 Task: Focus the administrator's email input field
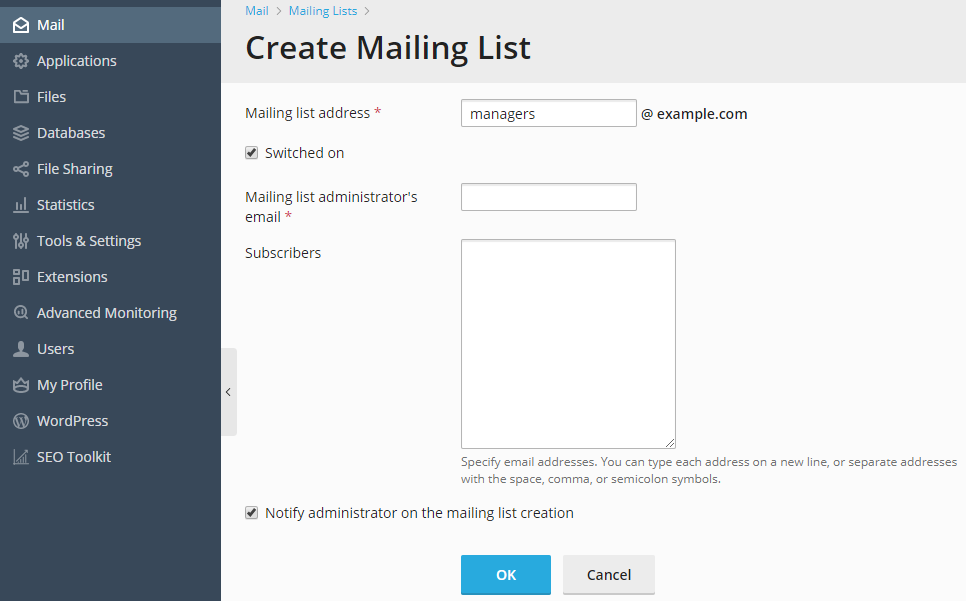[548, 197]
